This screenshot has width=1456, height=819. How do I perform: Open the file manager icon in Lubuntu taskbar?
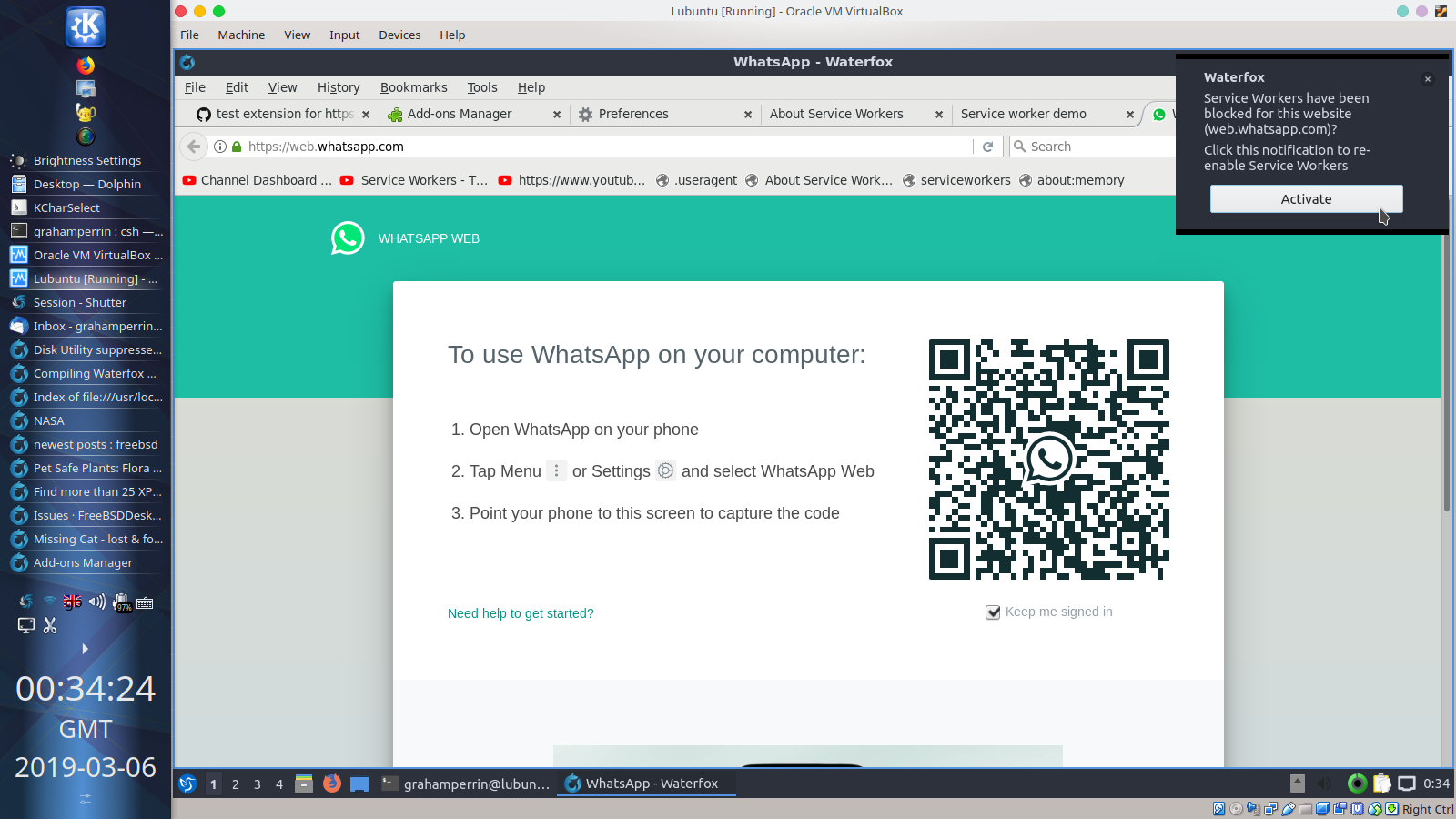coord(304,784)
